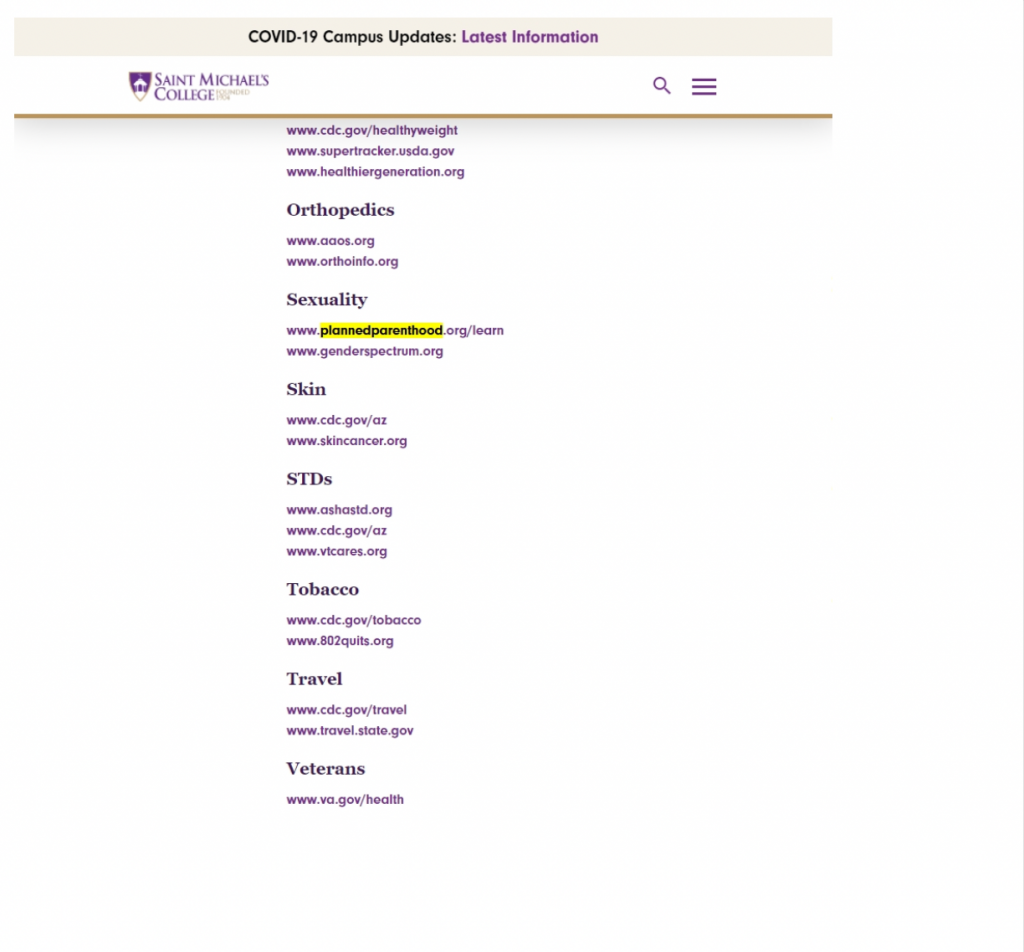Click the Skin heading
Viewport: 1024px width, 952px height.
pos(306,389)
